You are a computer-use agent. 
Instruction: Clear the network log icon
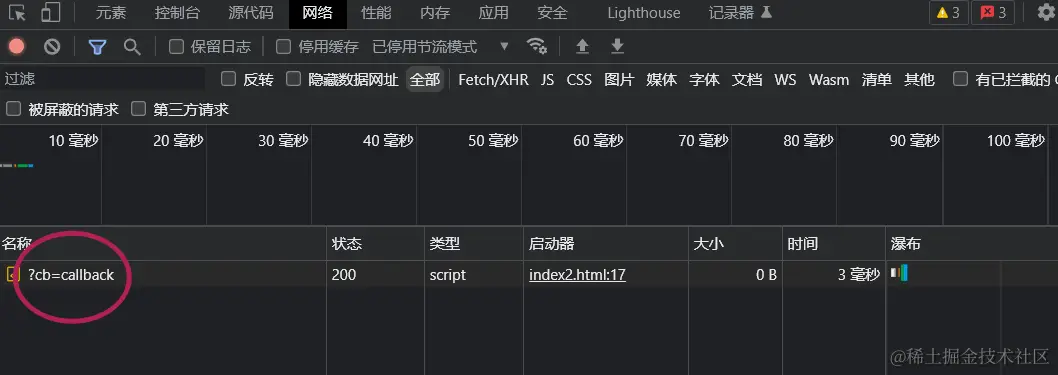point(52,47)
